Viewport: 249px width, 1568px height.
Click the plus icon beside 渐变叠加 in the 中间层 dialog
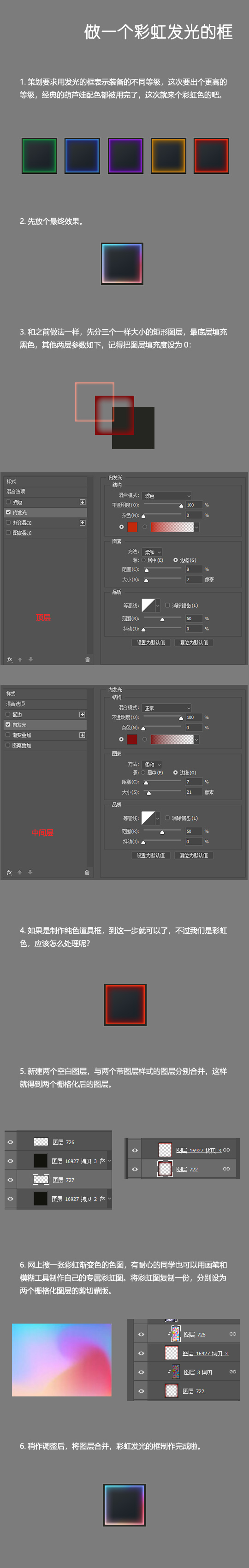pos(82,735)
